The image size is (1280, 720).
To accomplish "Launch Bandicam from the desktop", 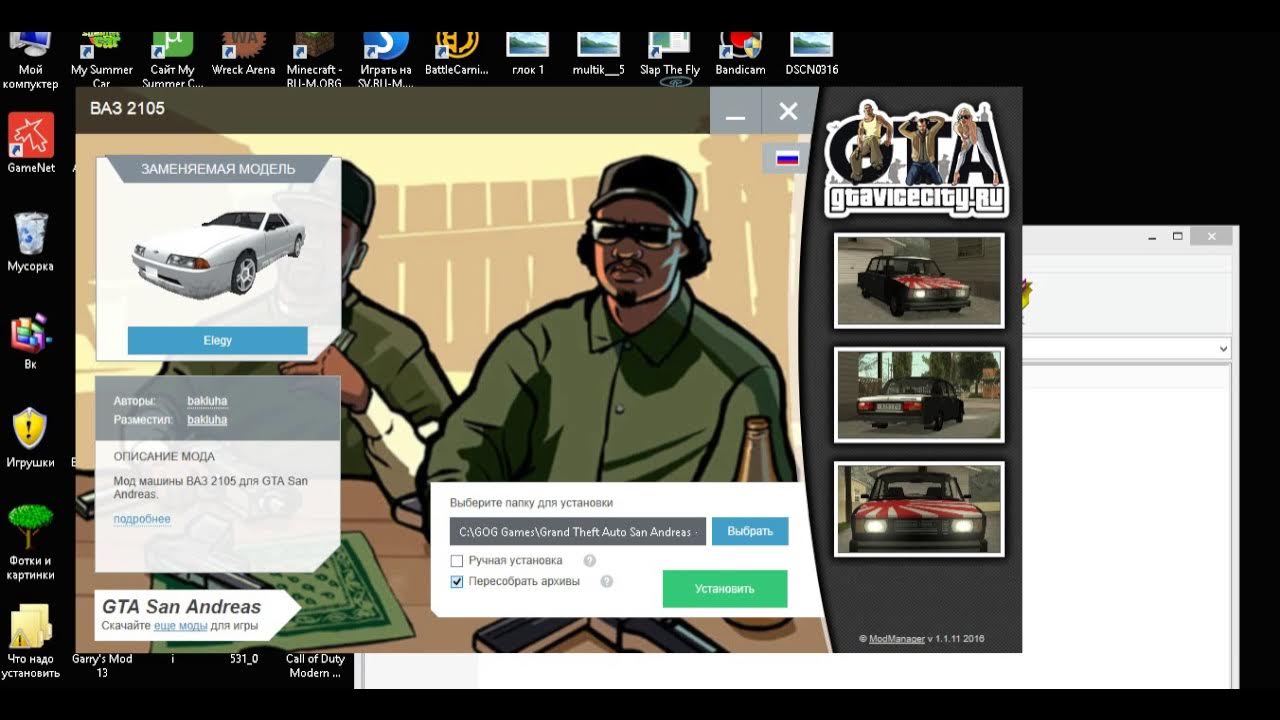I will (x=740, y=55).
